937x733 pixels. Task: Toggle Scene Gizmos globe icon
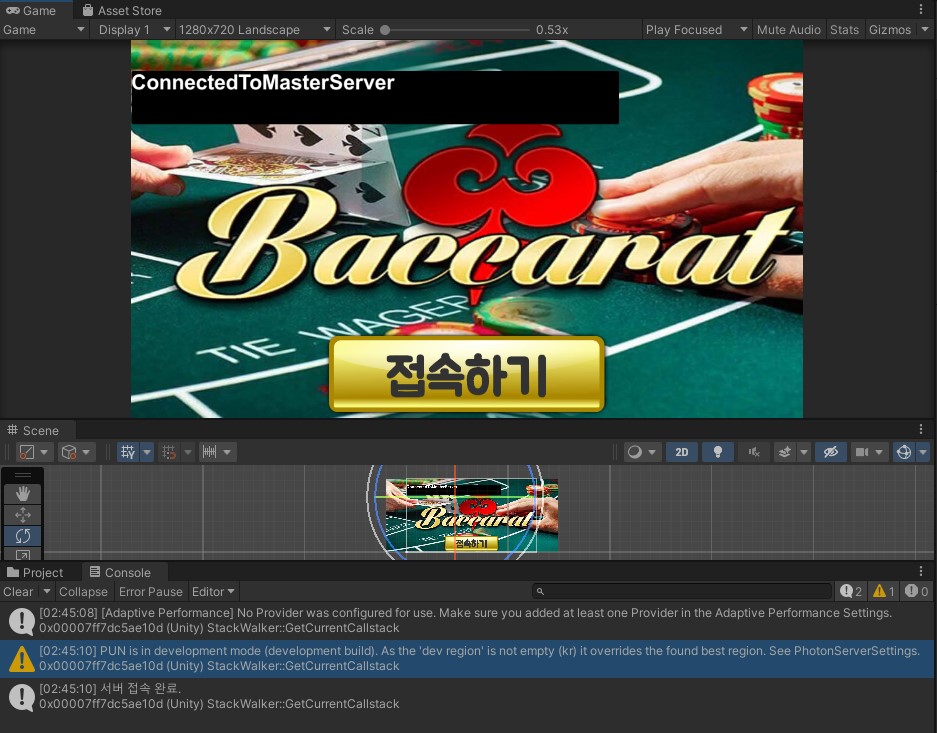pyautogui.click(x=904, y=452)
